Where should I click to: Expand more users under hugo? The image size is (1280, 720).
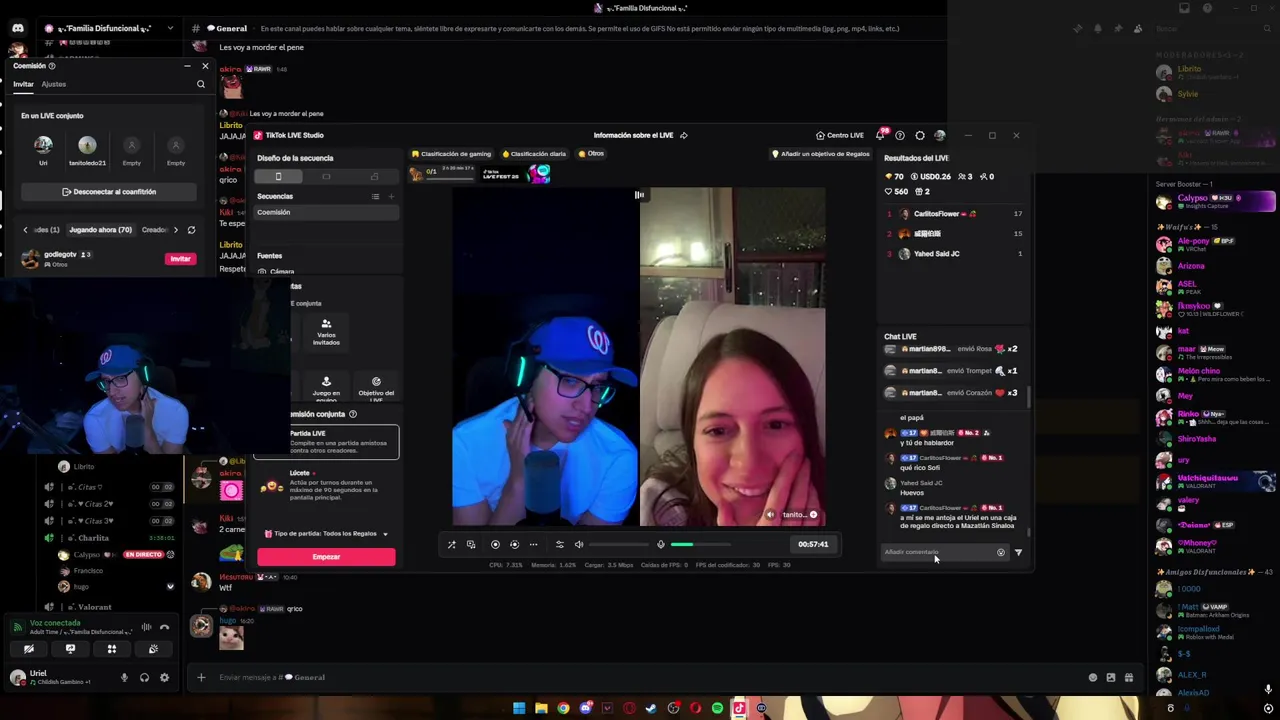(170, 587)
